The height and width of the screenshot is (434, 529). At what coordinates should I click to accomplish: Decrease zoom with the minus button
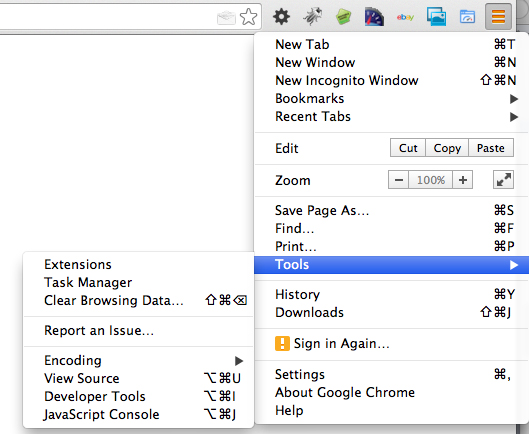[x=398, y=180]
